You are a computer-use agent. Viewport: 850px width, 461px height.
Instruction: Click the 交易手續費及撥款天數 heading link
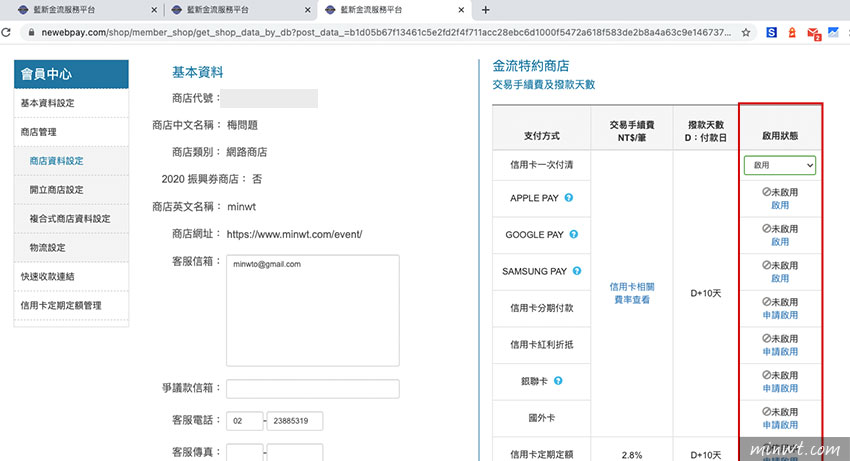tap(544, 85)
